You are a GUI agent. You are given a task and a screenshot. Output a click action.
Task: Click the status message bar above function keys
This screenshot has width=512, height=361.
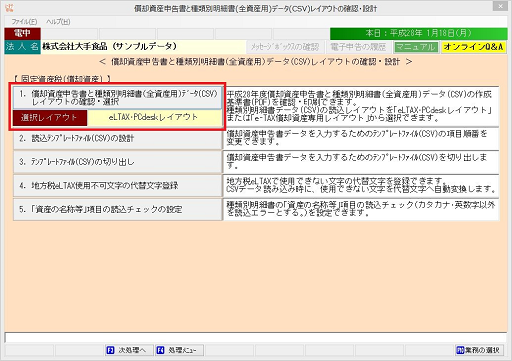256,337
